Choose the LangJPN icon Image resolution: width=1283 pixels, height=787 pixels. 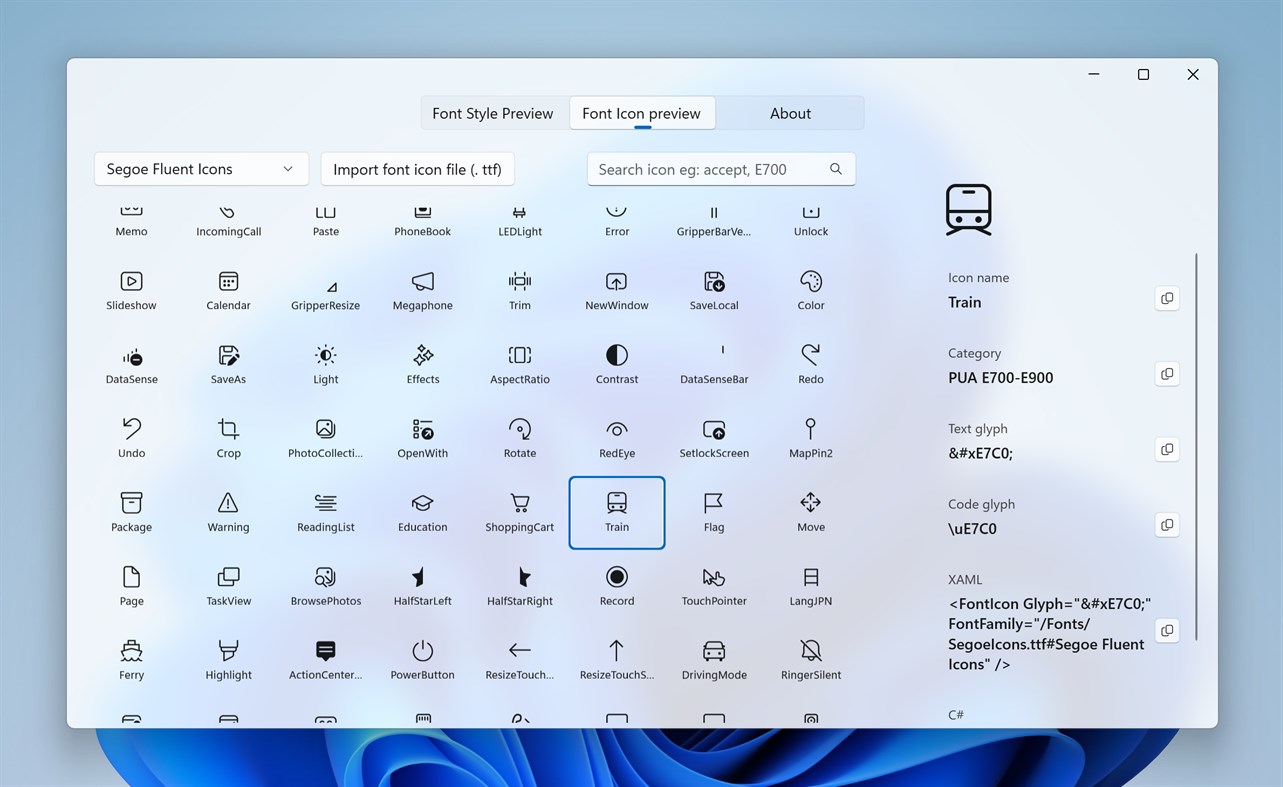pos(810,587)
